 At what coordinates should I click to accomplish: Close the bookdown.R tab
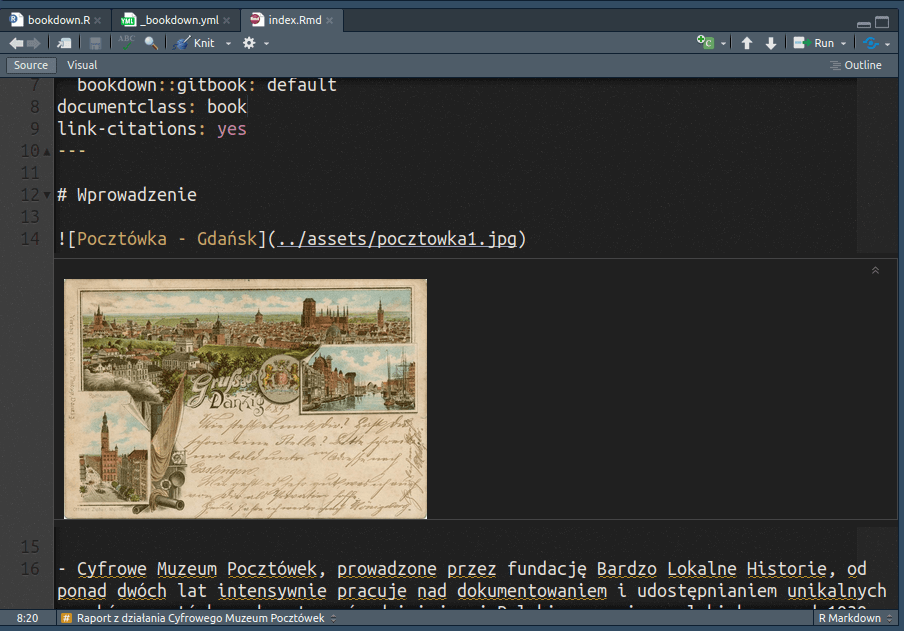click(98, 21)
